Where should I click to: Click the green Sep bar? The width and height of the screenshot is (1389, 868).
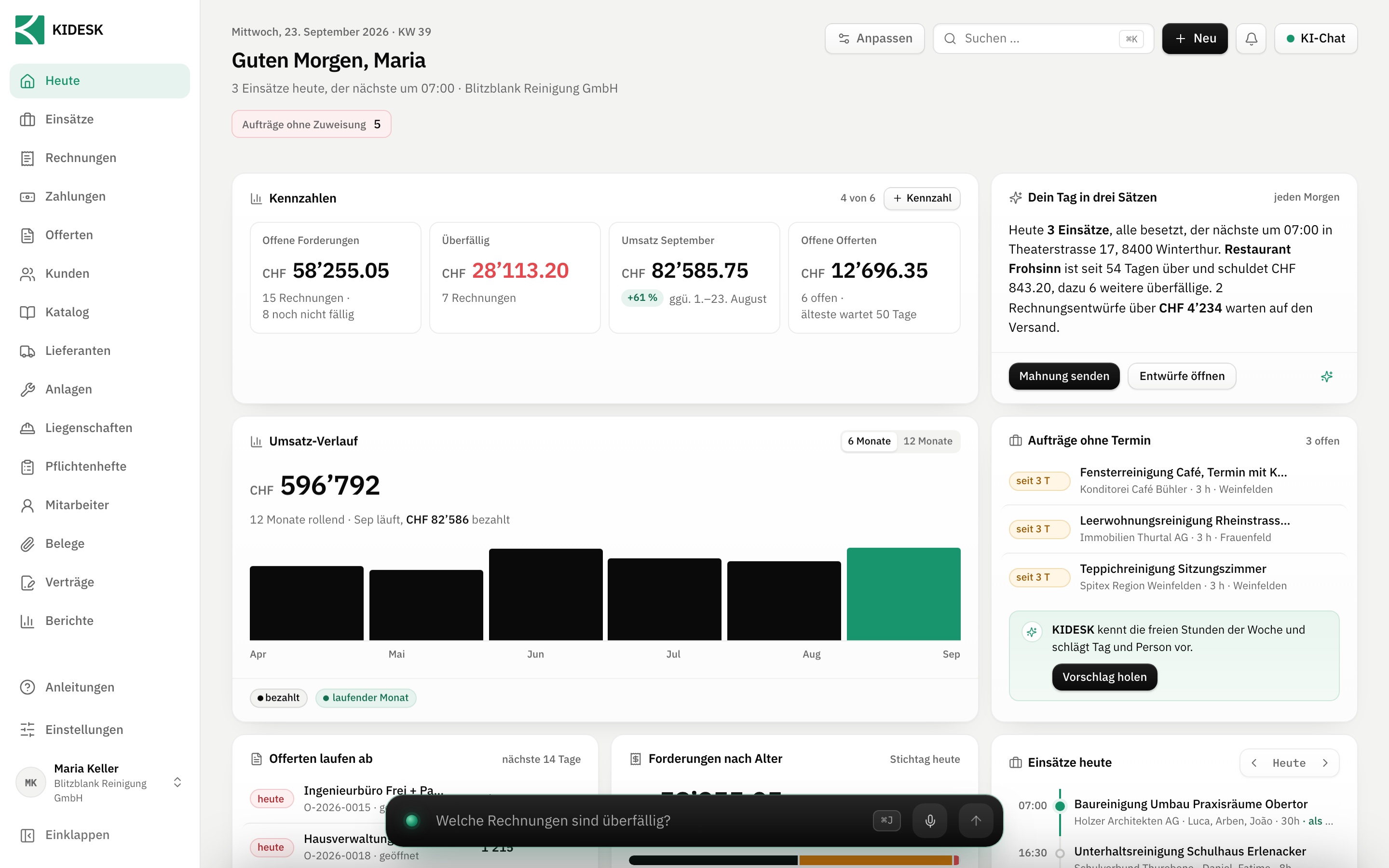pyautogui.click(x=903, y=594)
